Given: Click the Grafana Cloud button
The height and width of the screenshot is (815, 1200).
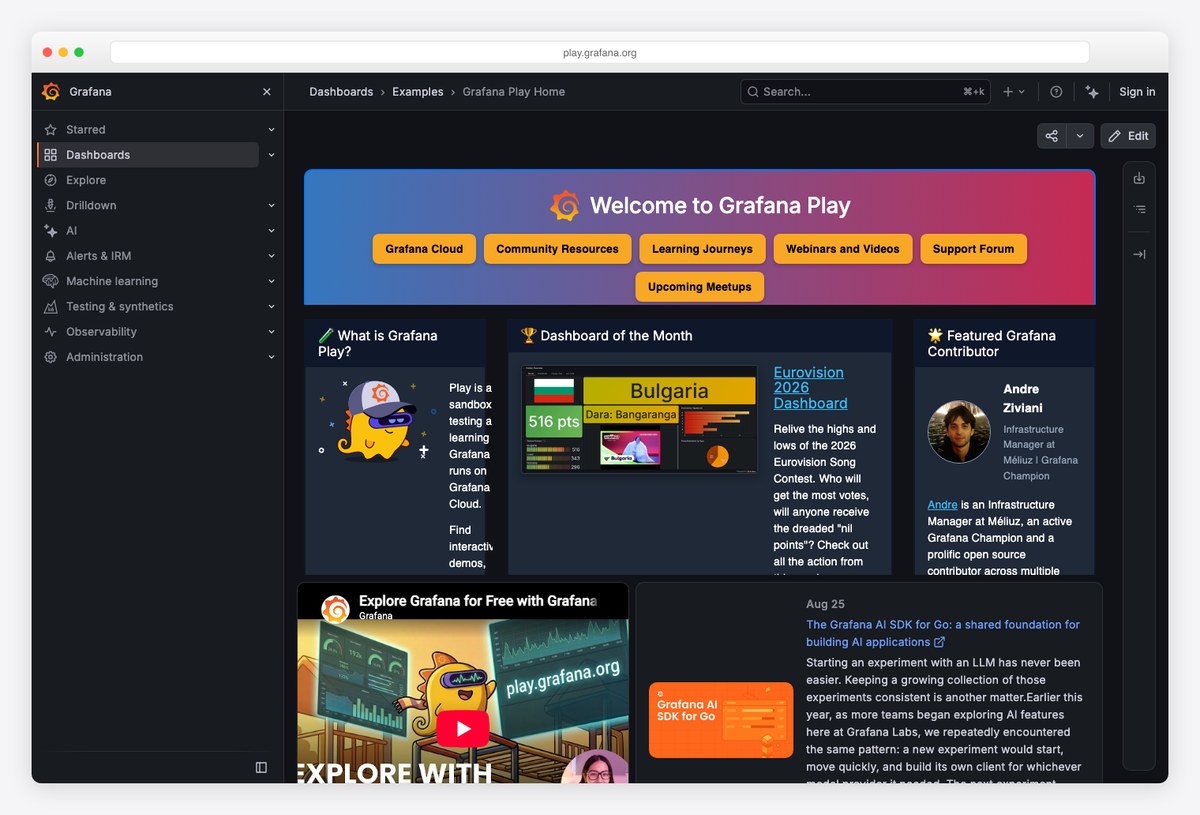Looking at the screenshot, I should click(424, 249).
